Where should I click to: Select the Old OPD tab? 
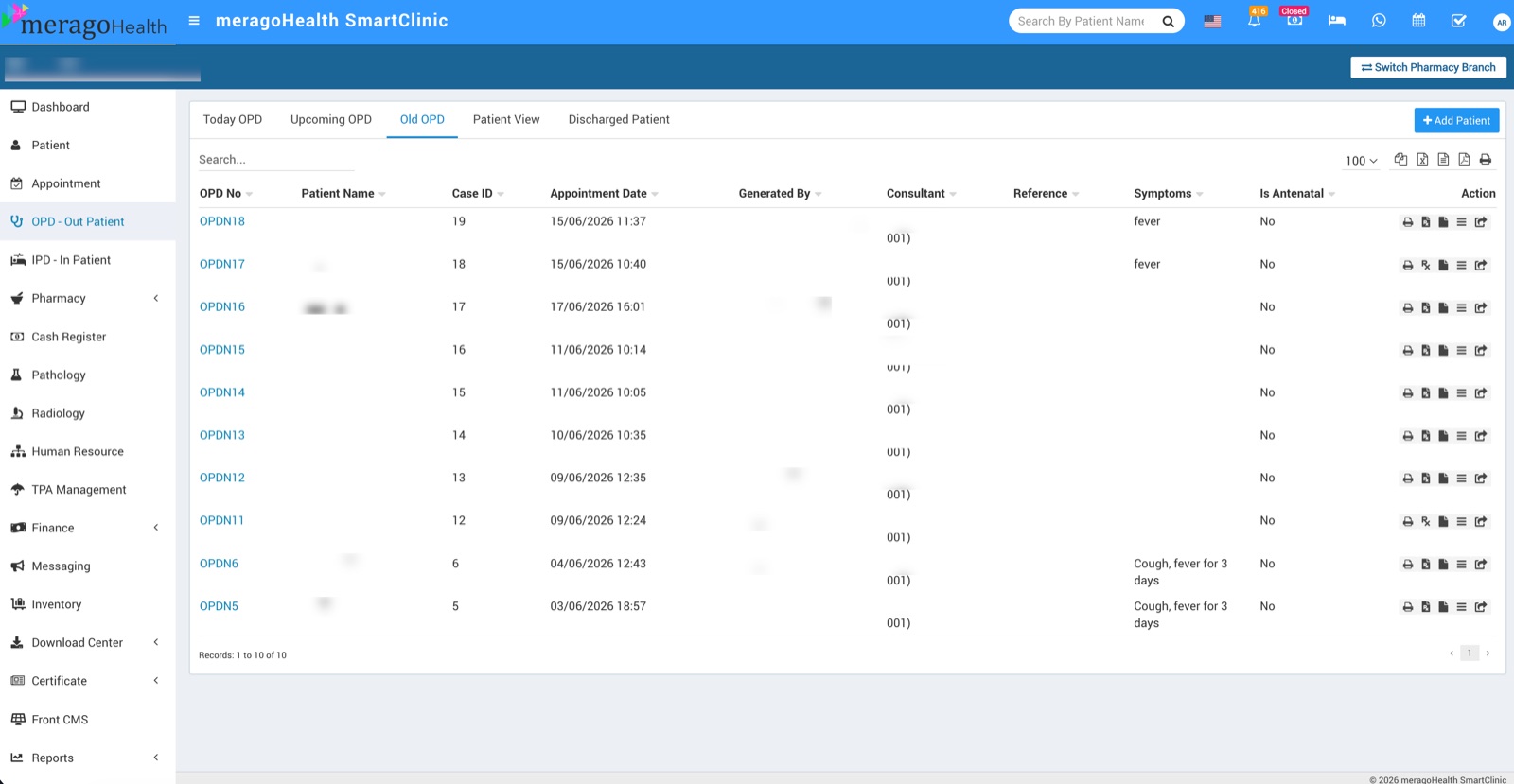(422, 119)
